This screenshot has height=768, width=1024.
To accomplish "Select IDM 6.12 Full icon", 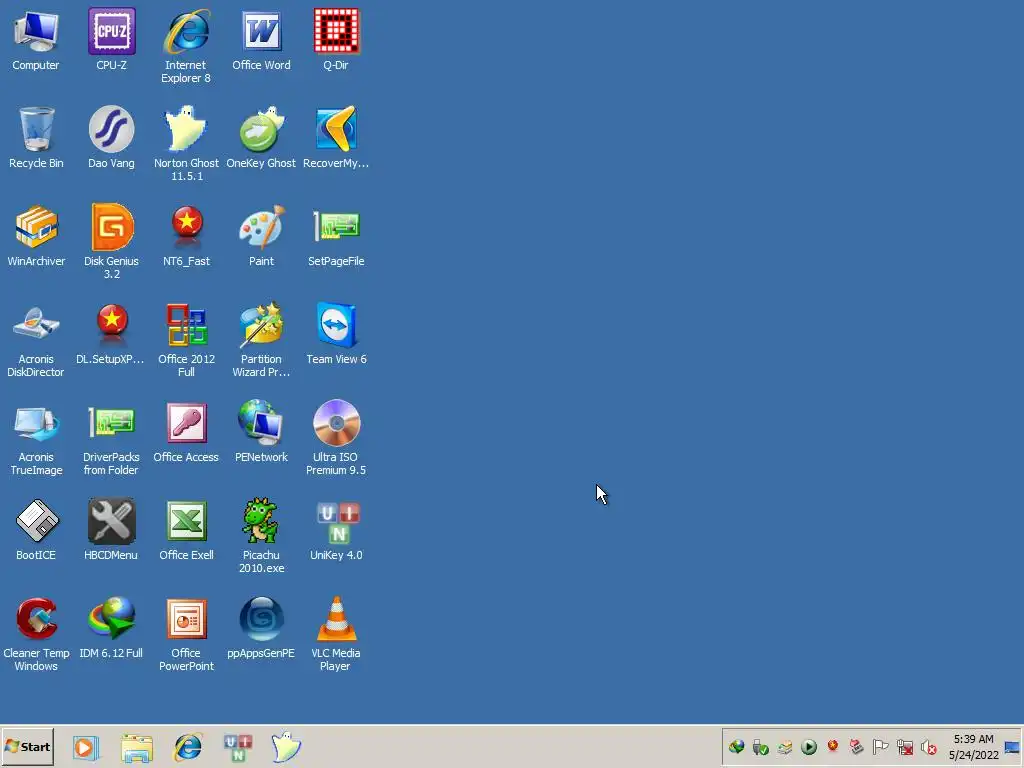I will click(112, 627).
